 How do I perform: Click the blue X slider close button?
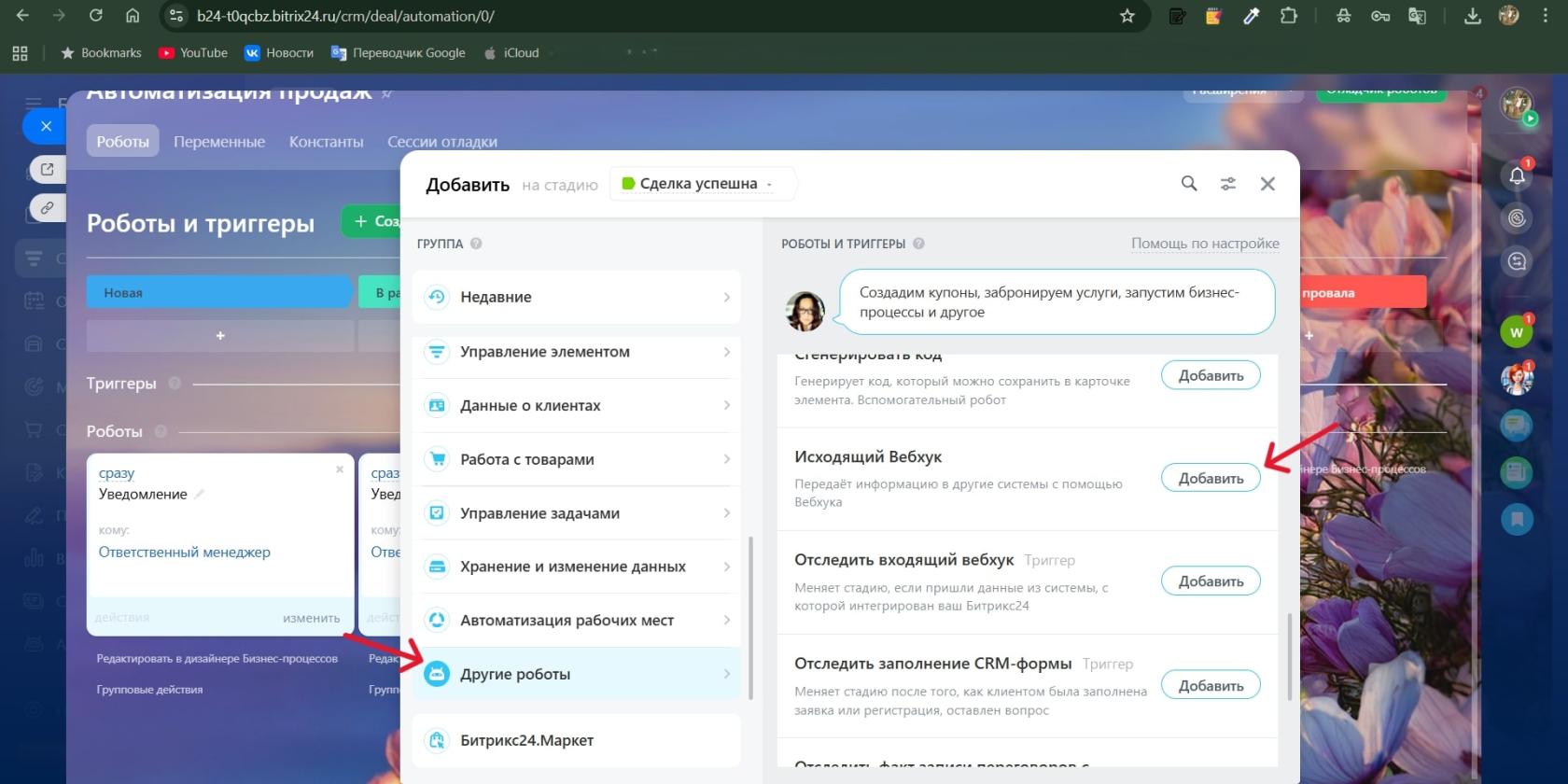point(46,126)
